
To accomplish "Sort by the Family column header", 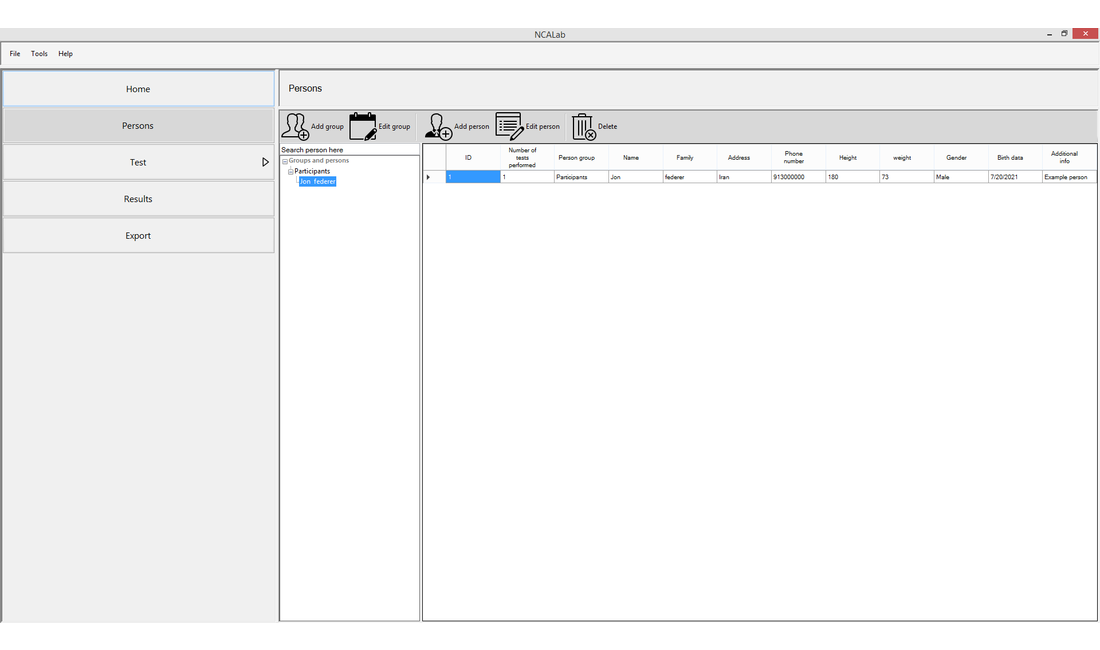I will 685,158.
